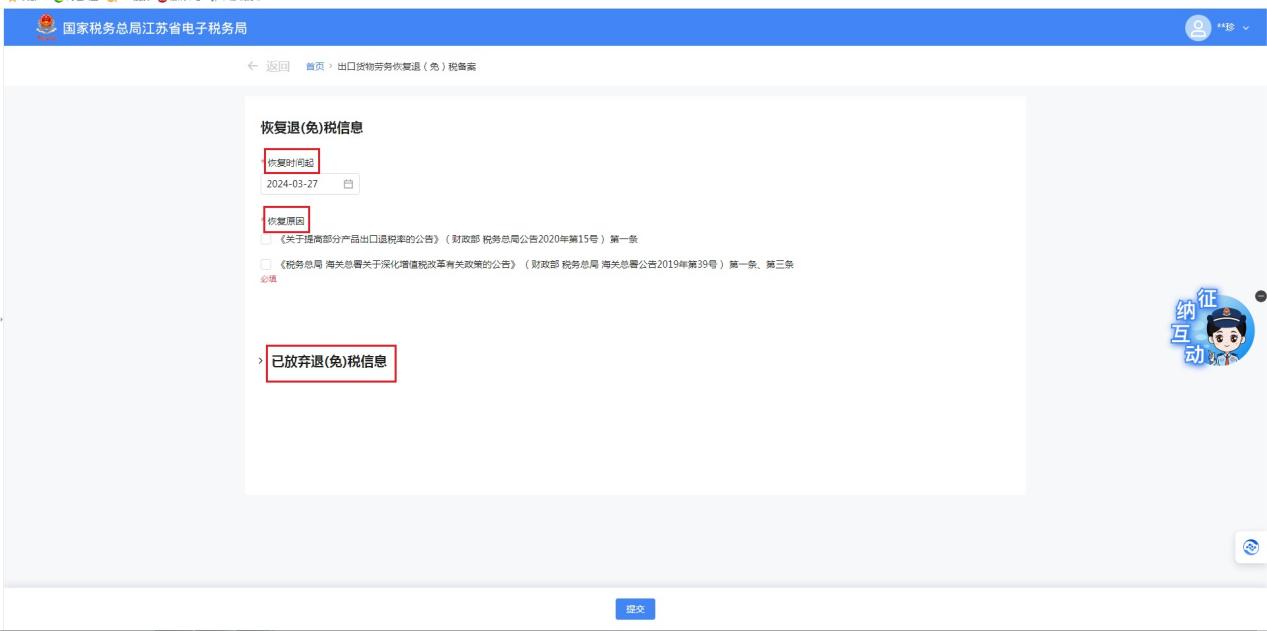
Task: Click the masked username **珍
Action: pyautogui.click(x=1226, y=27)
